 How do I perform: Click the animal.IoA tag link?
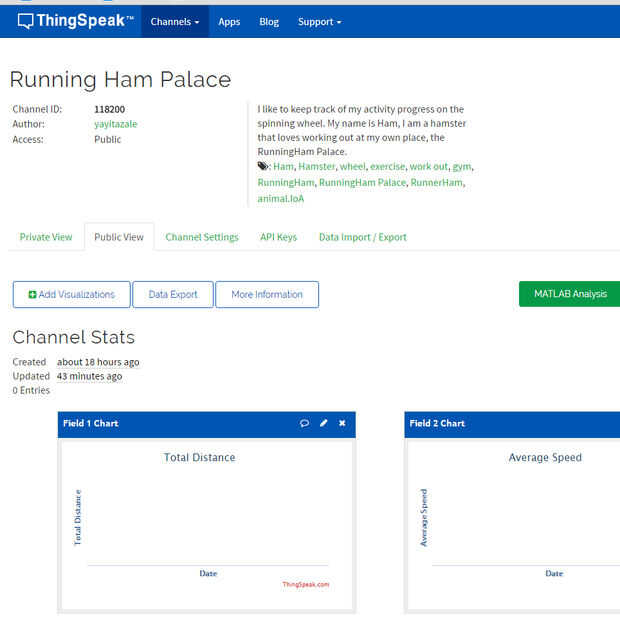281,199
